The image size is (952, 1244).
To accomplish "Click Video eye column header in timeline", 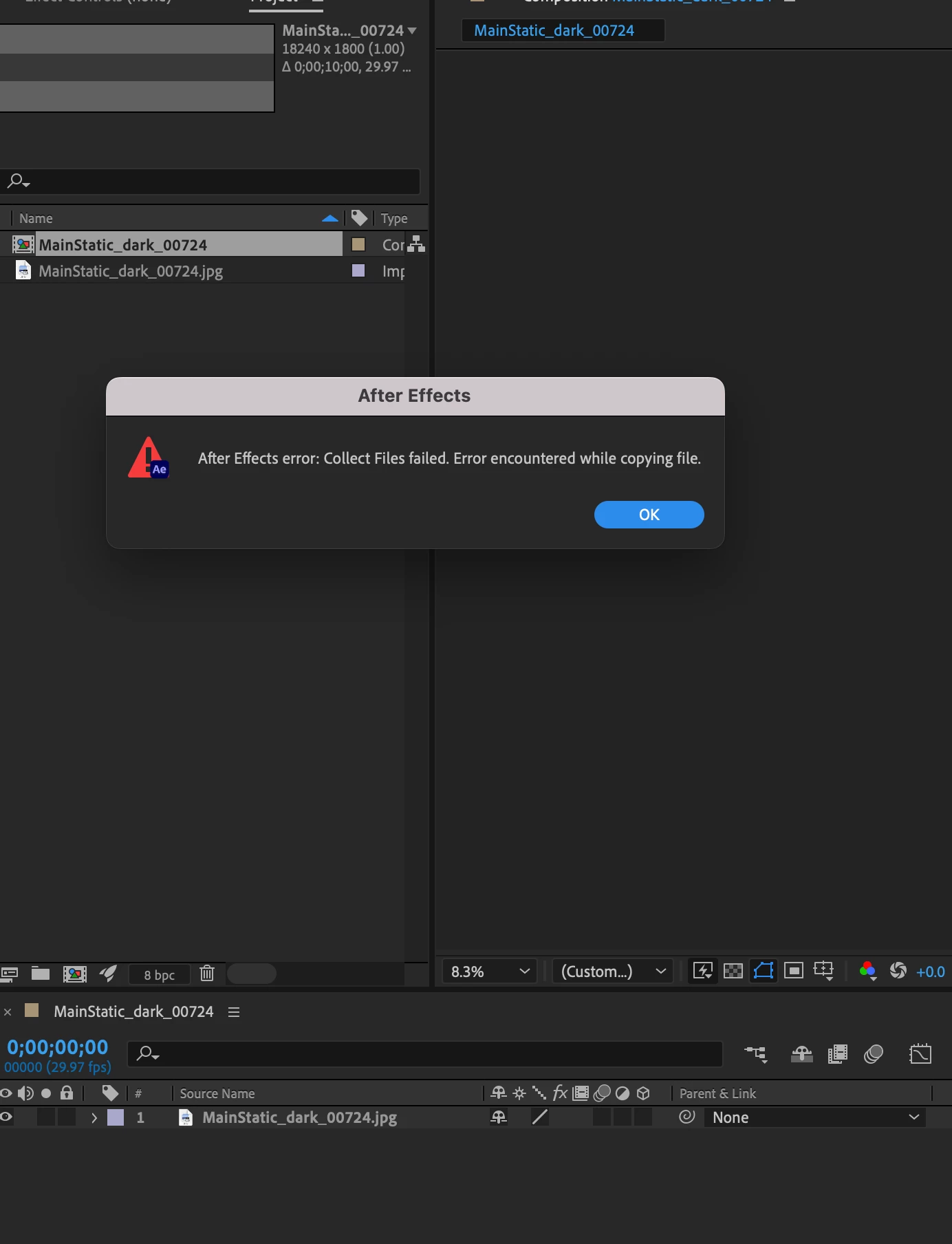I will [x=6, y=1093].
